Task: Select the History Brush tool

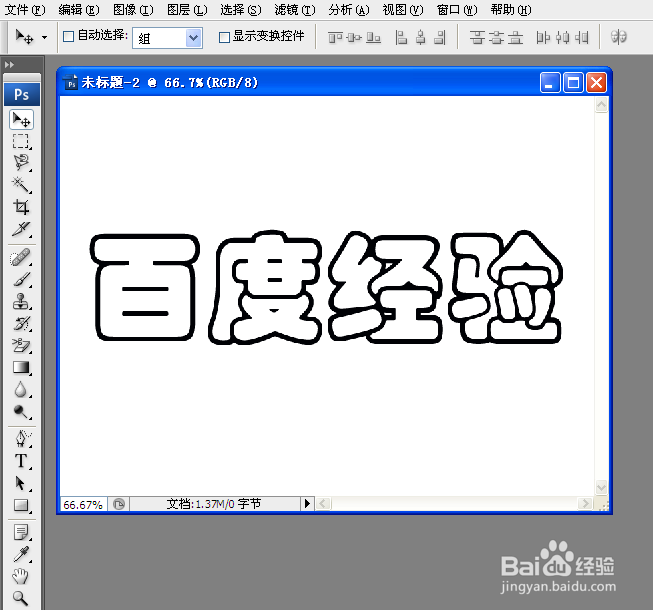Action: [20, 324]
